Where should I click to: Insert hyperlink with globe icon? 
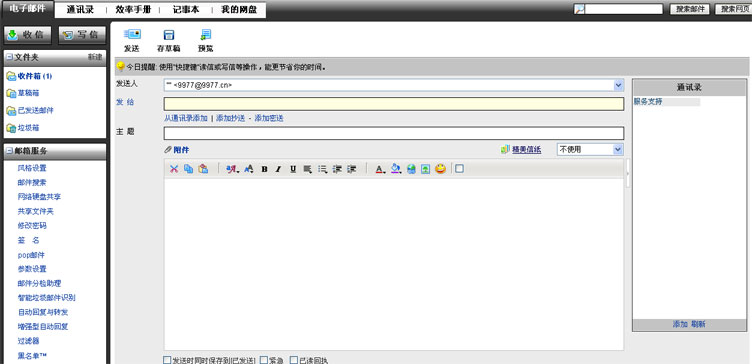coord(411,169)
